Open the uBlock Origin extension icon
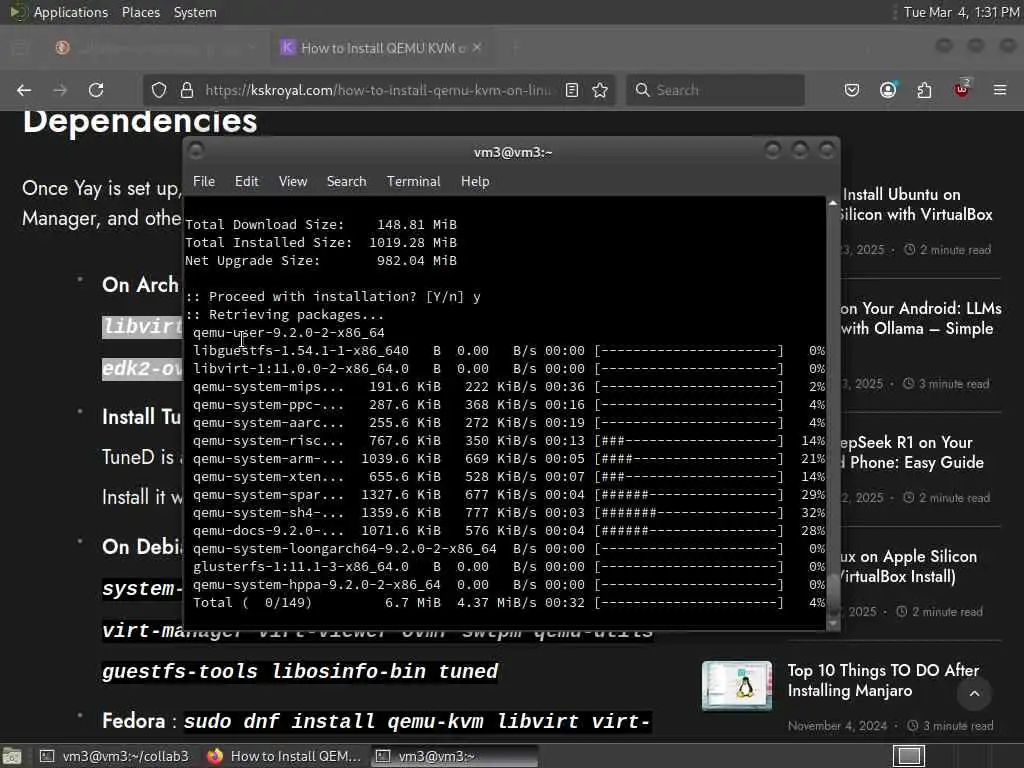Image resolution: width=1024 pixels, height=768 pixels. pos(962,89)
